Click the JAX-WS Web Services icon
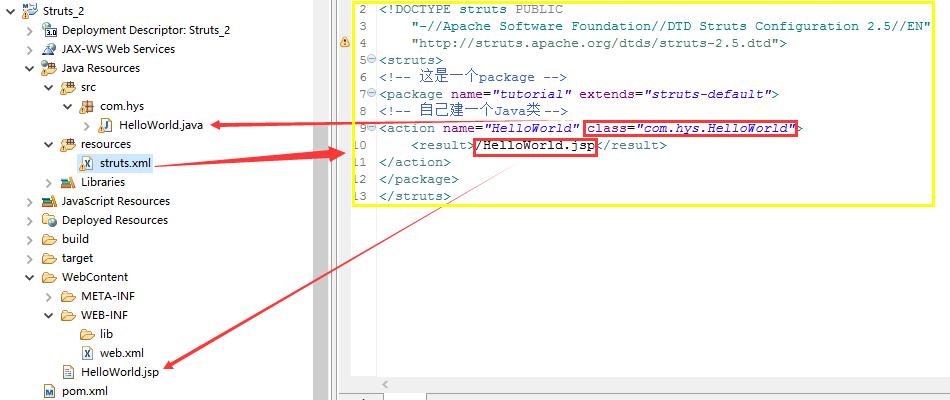 (x=48, y=49)
